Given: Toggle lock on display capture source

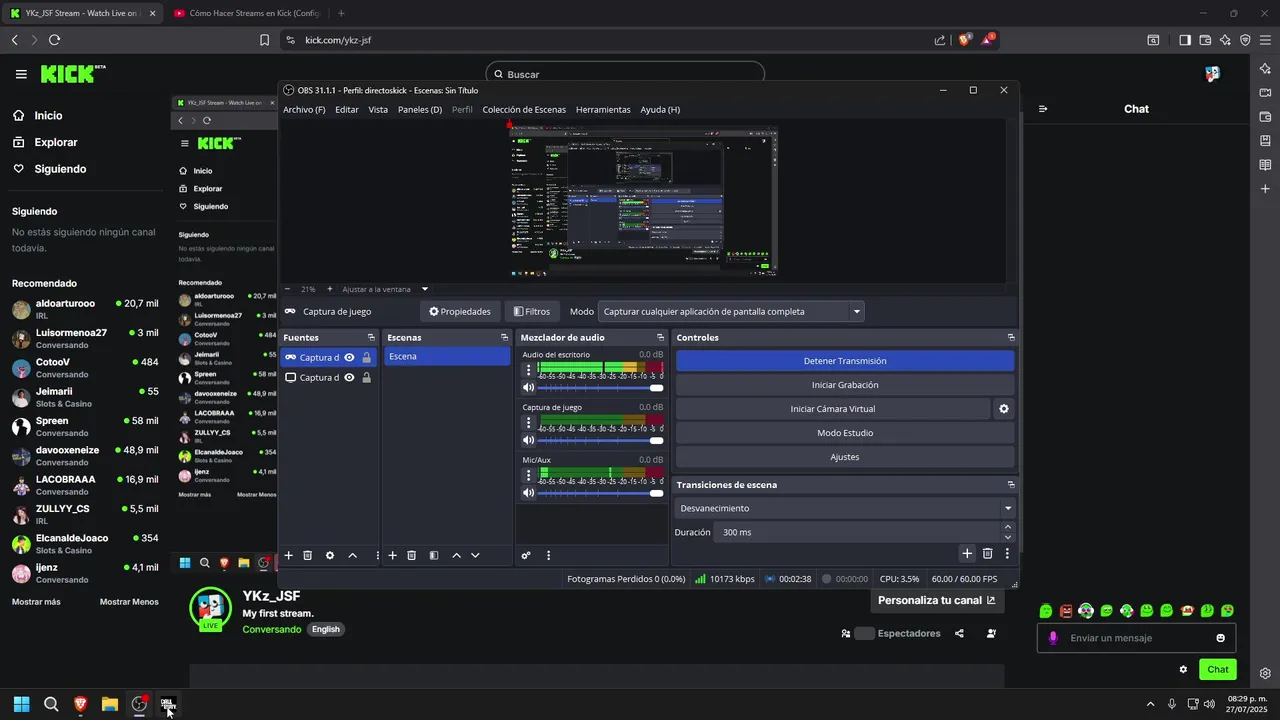Looking at the screenshot, I should 367,378.
